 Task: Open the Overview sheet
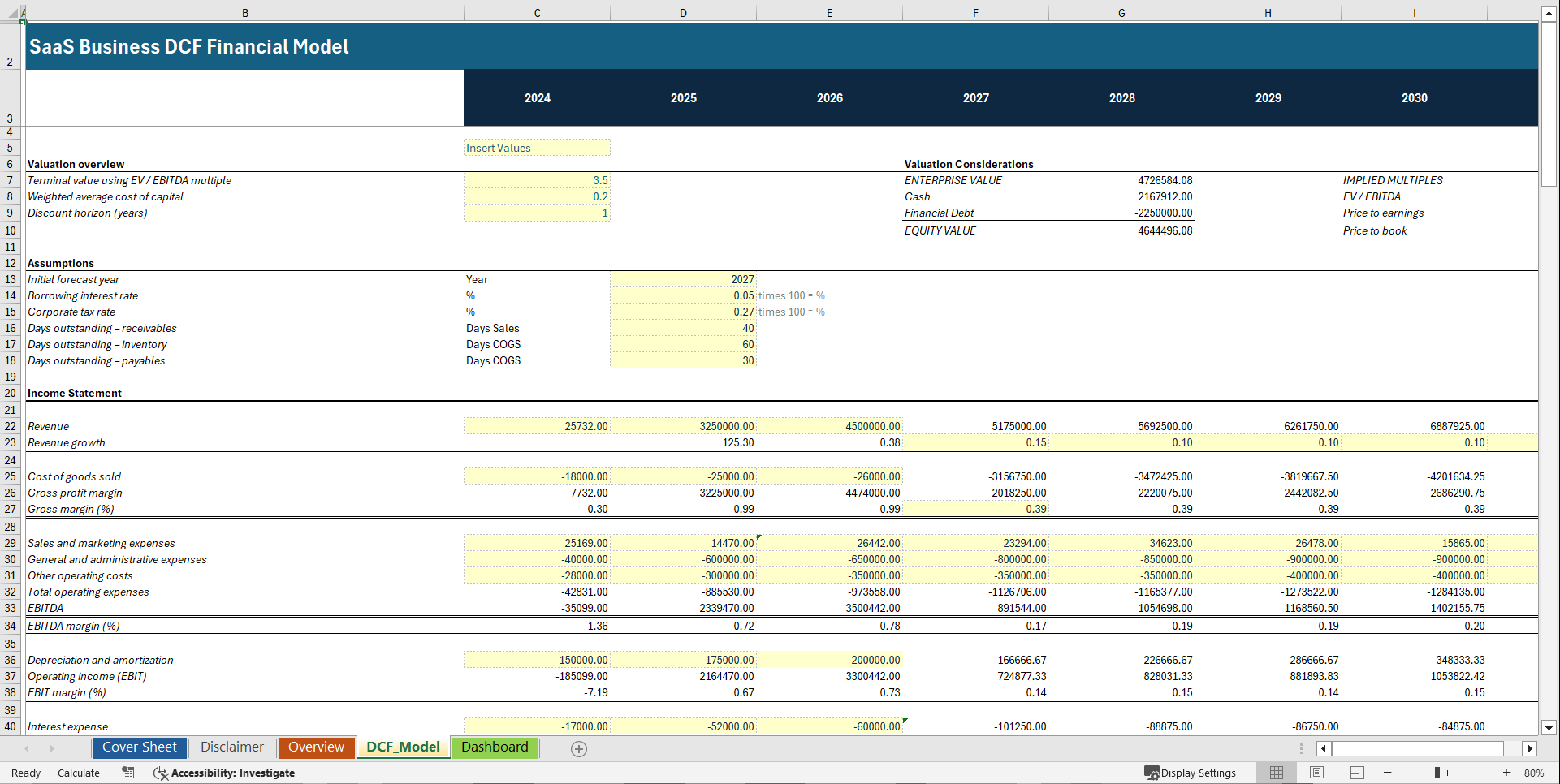click(x=316, y=747)
